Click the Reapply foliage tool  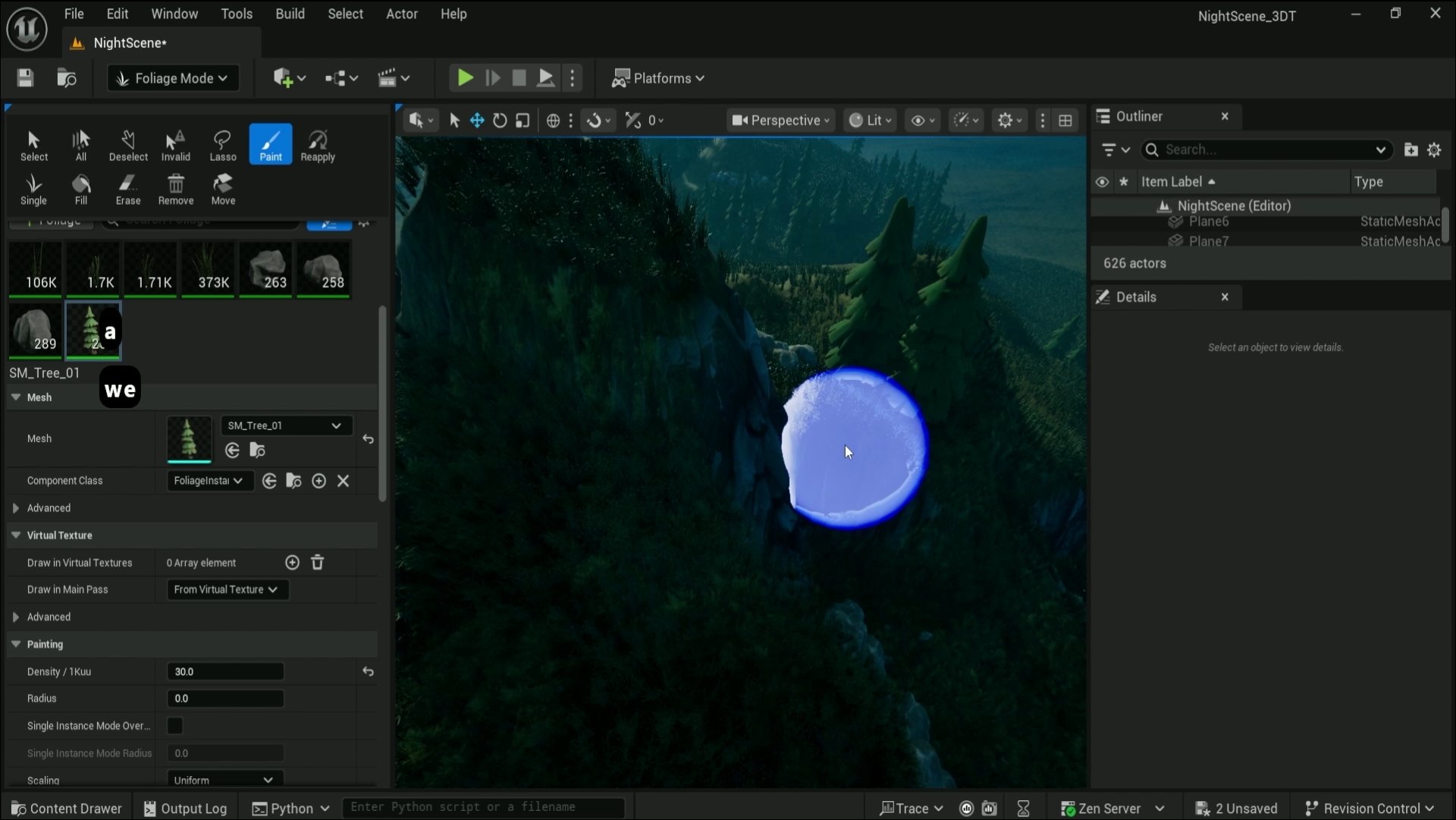pyautogui.click(x=317, y=145)
